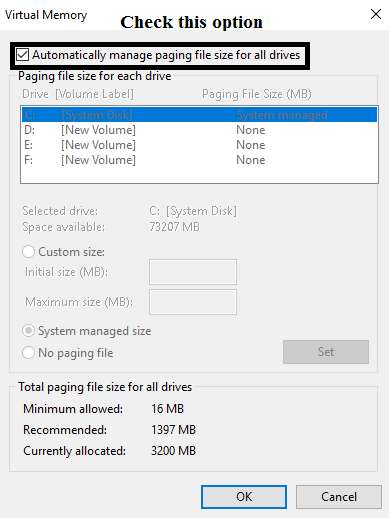The width and height of the screenshot is (389, 518).
Task: Click the '3200 MB' currently allocated value
Action: pyautogui.click(x=173, y=451)
